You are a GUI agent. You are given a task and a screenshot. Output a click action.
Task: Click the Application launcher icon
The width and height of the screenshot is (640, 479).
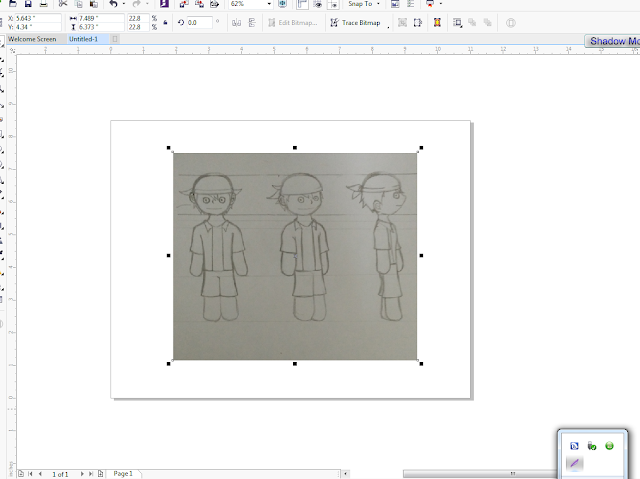pyautogui.click(x=430, y=4)
